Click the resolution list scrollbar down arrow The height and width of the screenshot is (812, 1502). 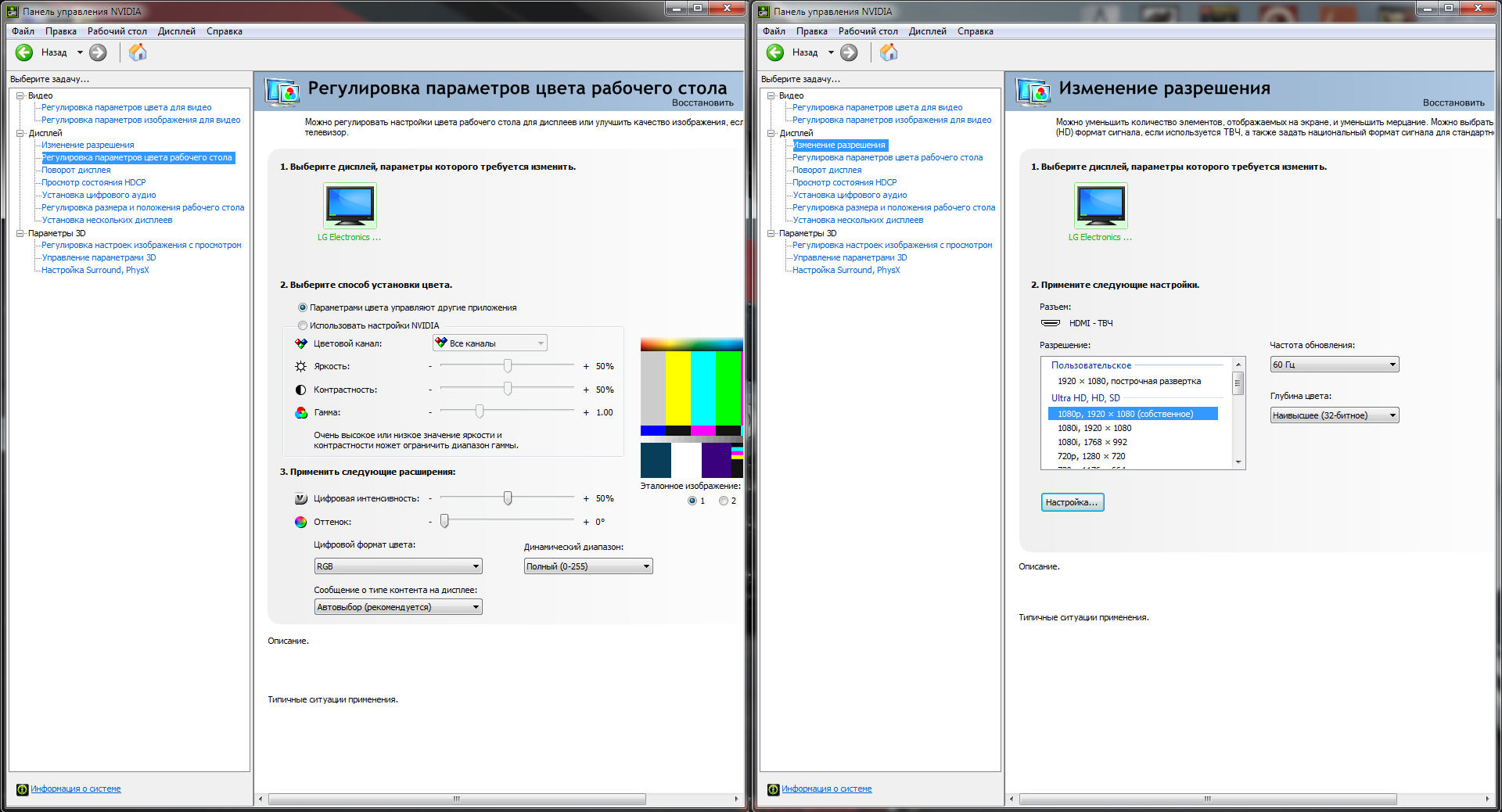pyautogui.click(x=1238, y=462)
